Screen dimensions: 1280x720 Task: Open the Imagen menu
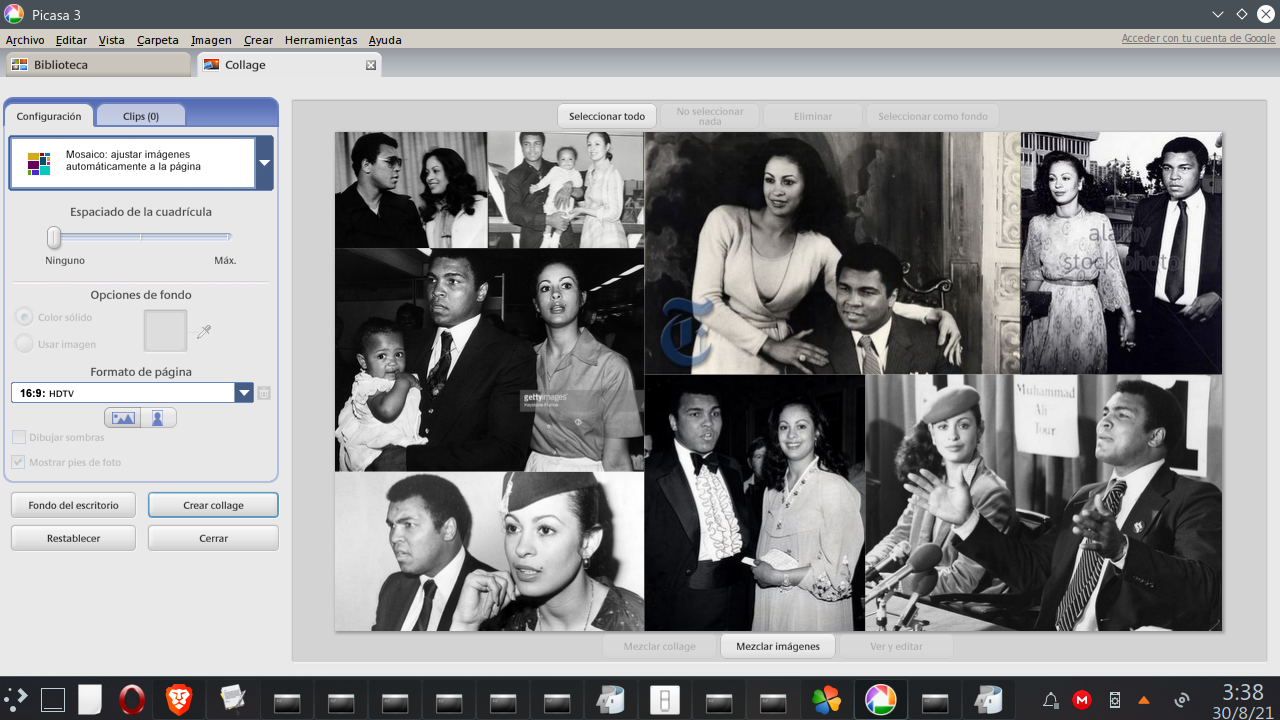click(211, 40)
